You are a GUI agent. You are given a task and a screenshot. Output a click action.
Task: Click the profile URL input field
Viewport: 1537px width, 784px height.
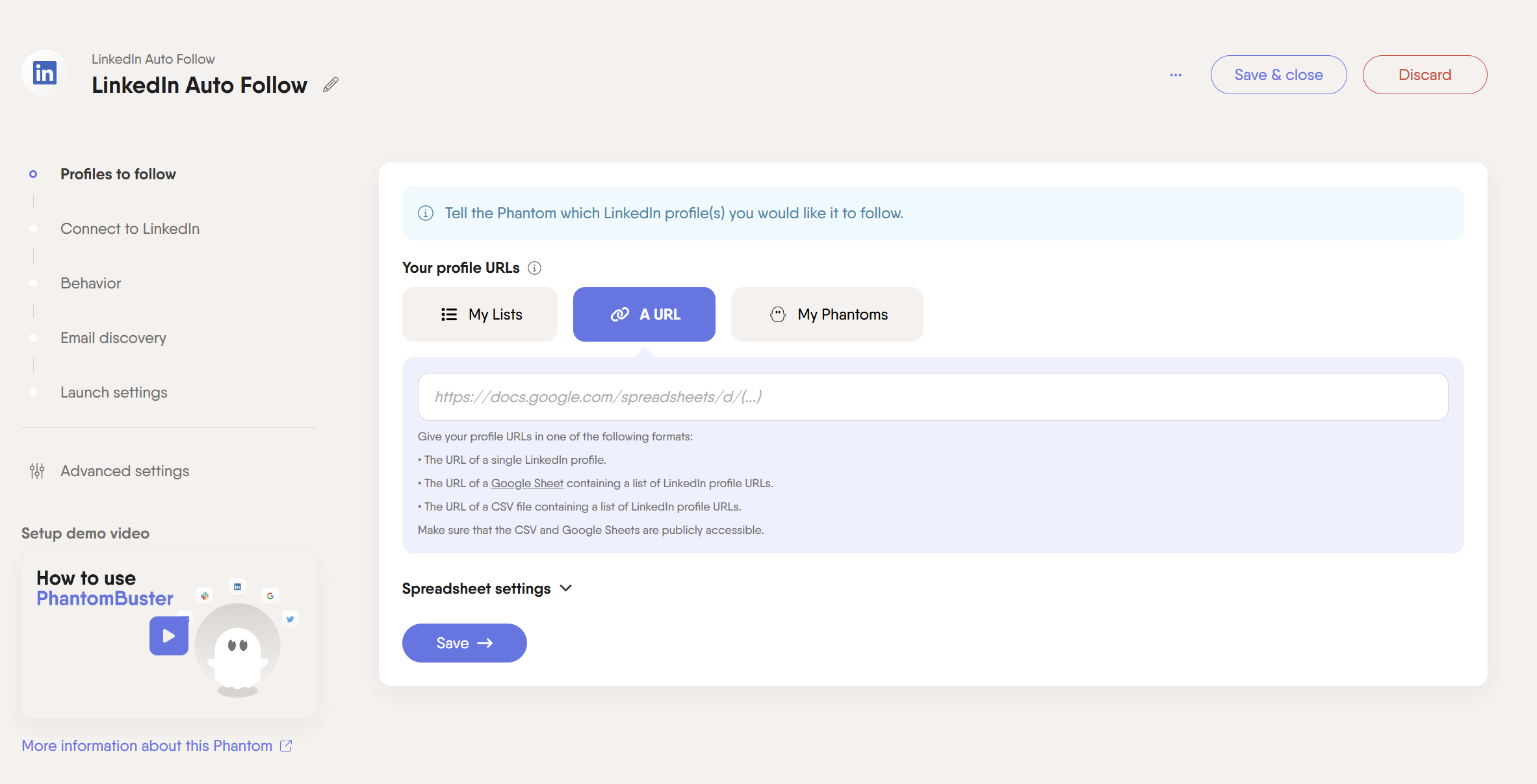click(x=933, y=397)
